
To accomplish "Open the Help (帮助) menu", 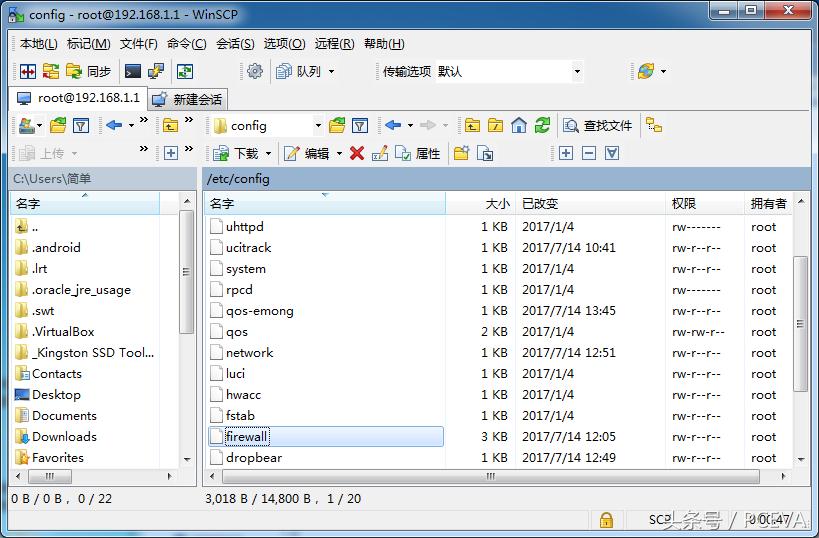I will 384,44.
